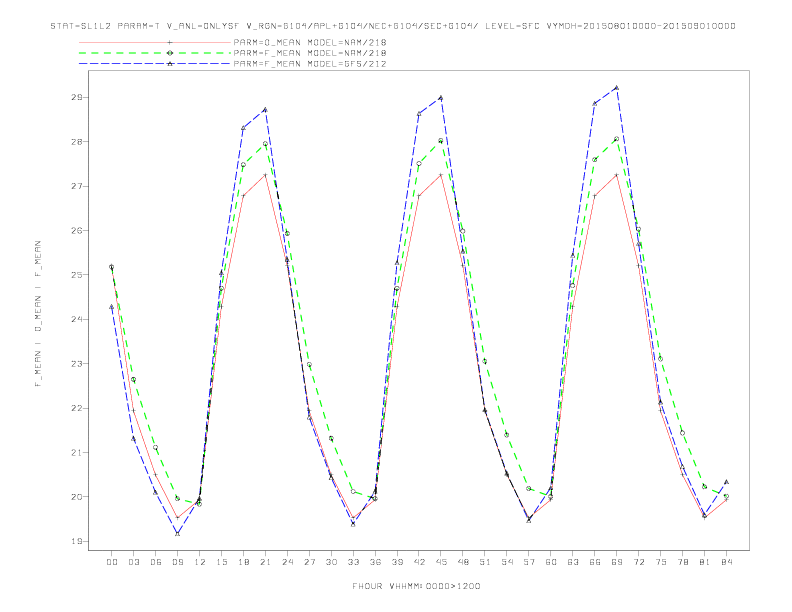The image size is (792, 612).
Task: Click y-axis tick label 23
Action: (76, 364)
